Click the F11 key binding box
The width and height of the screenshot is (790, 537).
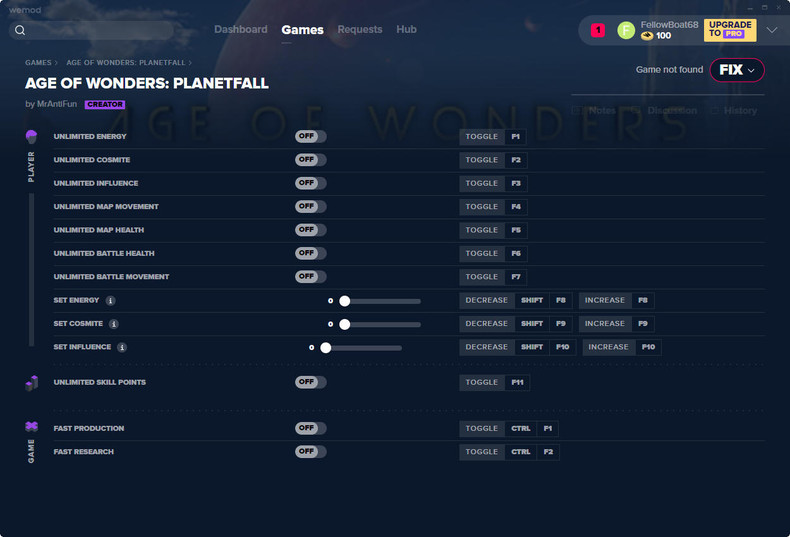point(517,382)
